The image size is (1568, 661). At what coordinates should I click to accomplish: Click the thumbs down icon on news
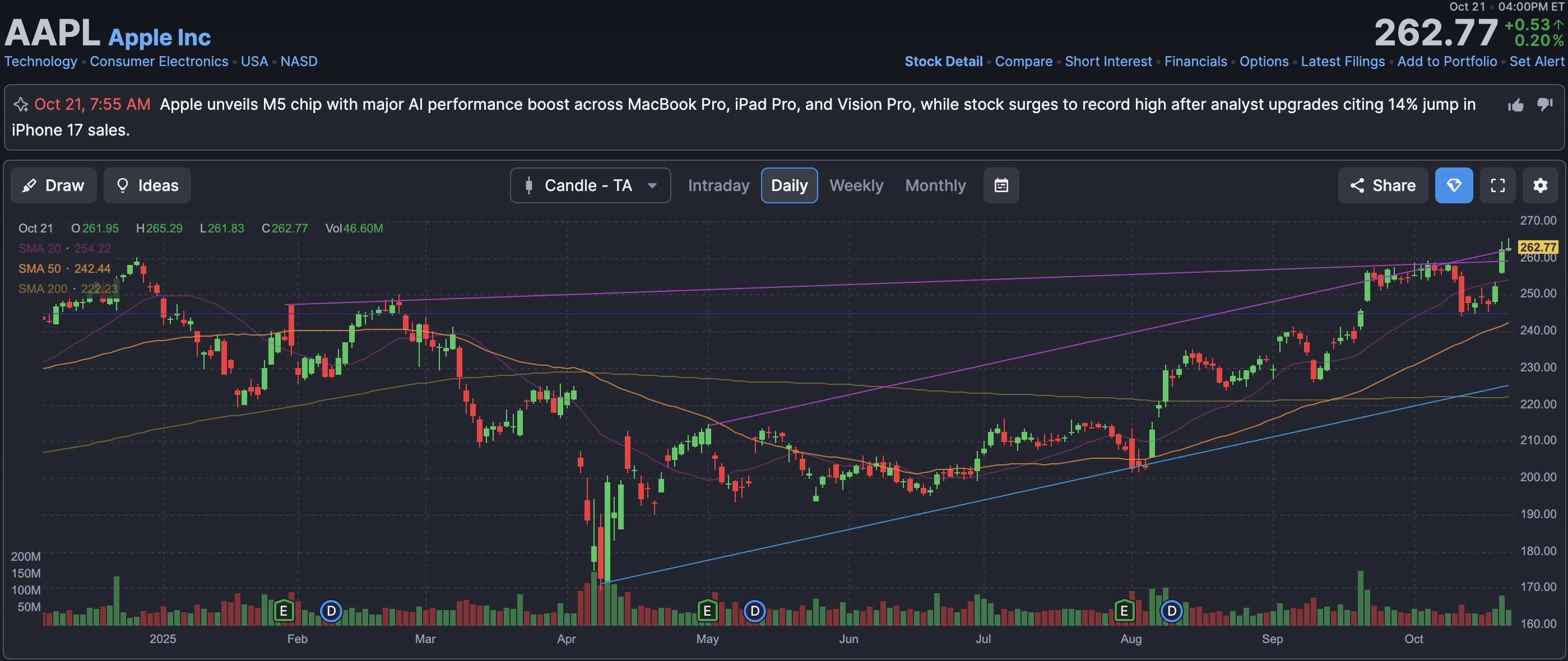(x=1545, y=104)
